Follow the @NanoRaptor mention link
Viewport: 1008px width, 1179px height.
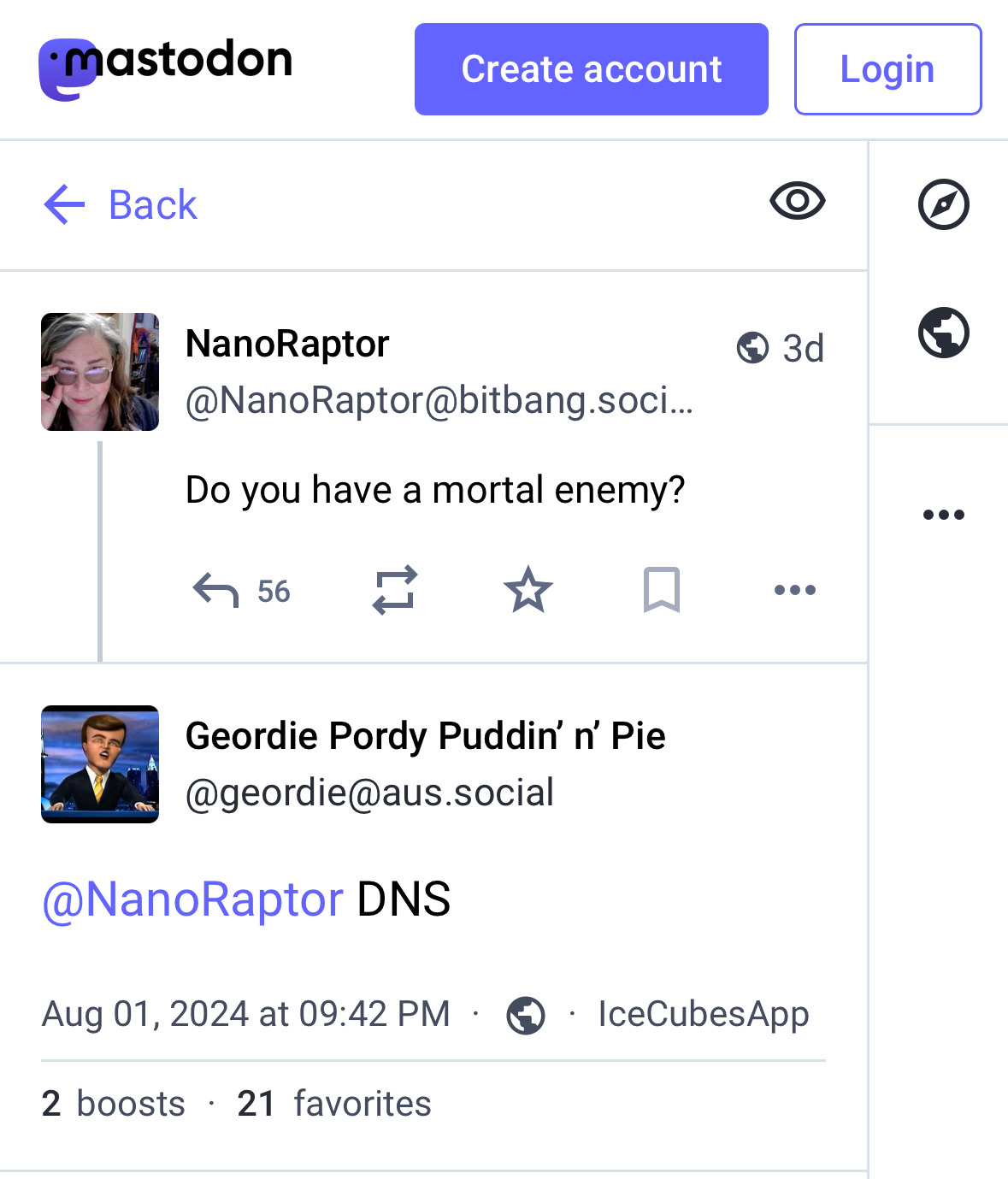(192, 899)
